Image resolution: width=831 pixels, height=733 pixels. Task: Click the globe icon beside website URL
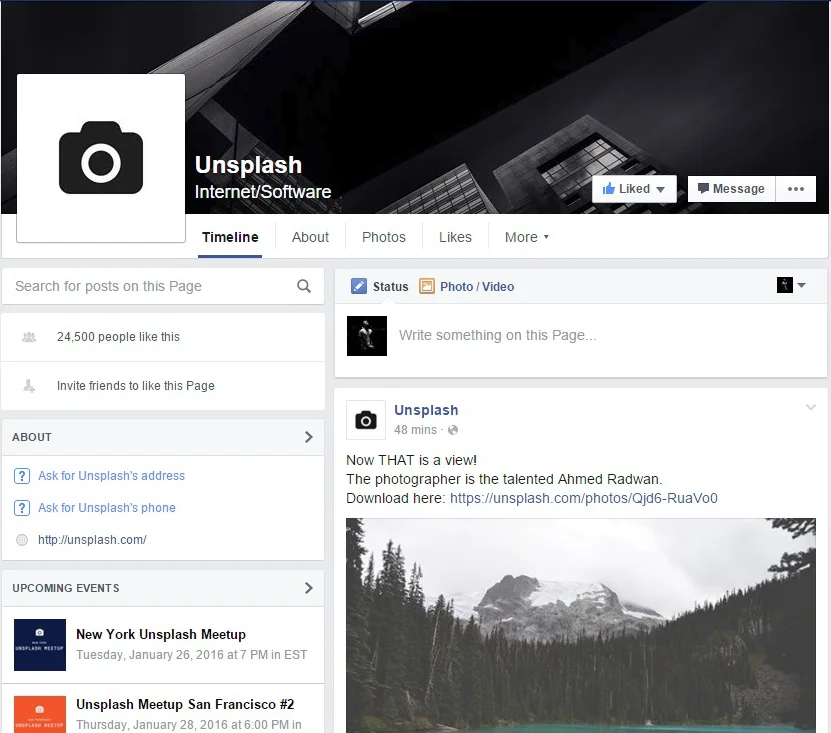22,540
